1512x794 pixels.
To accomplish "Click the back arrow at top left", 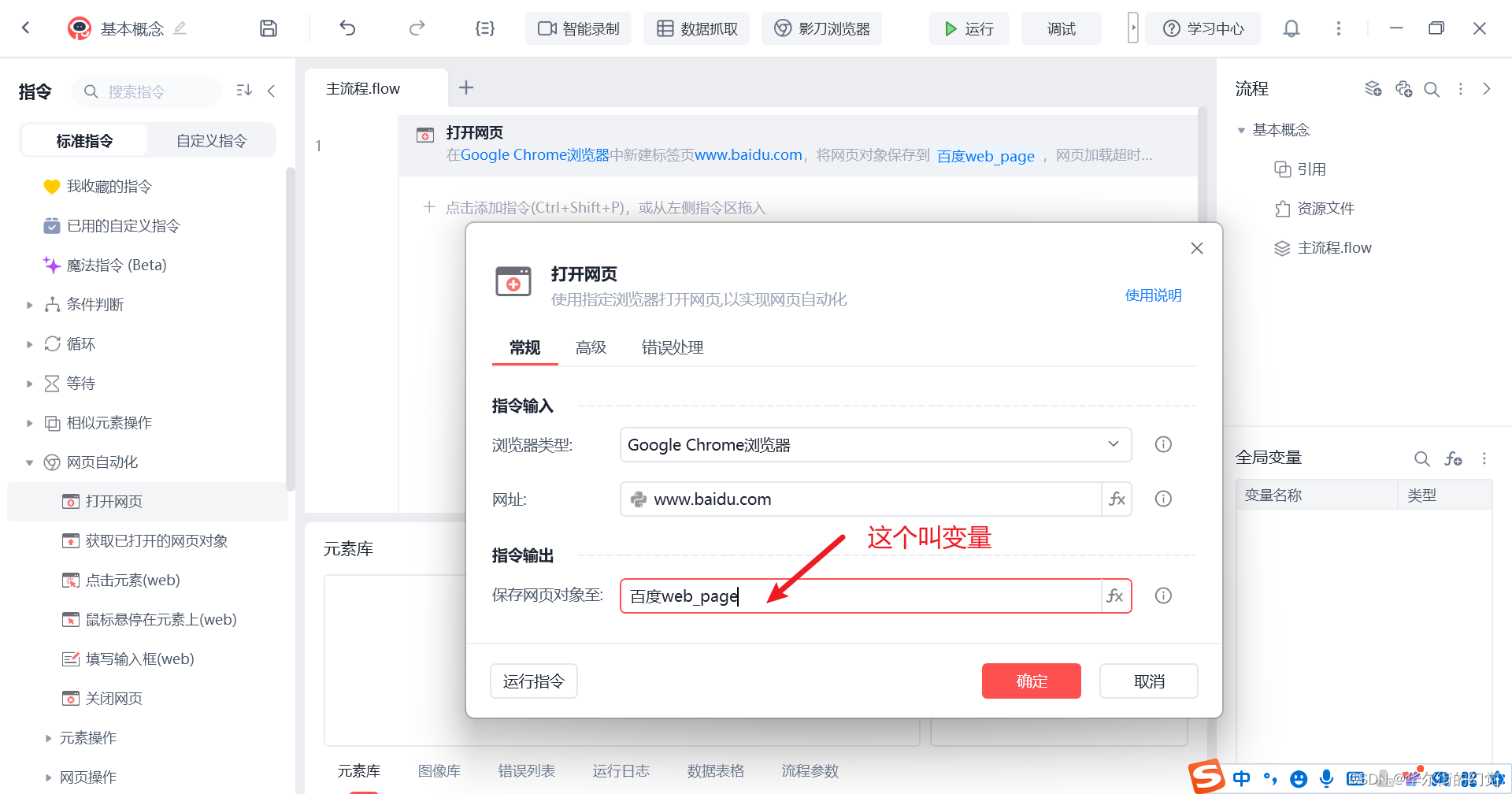I will point(26,28).
